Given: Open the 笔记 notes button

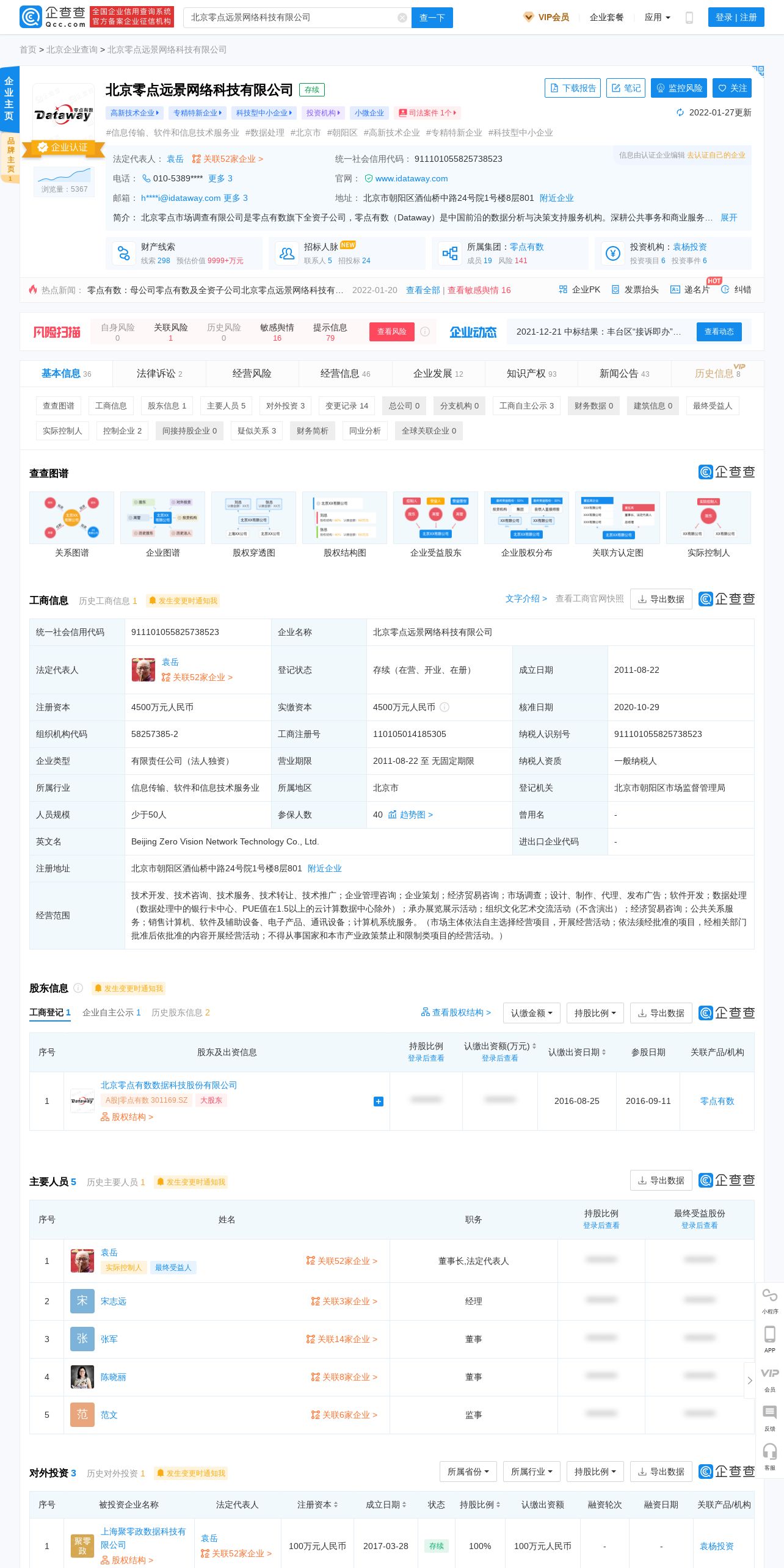Looking at the screenshot, I should pyautogui.click(x=626, y=88).
